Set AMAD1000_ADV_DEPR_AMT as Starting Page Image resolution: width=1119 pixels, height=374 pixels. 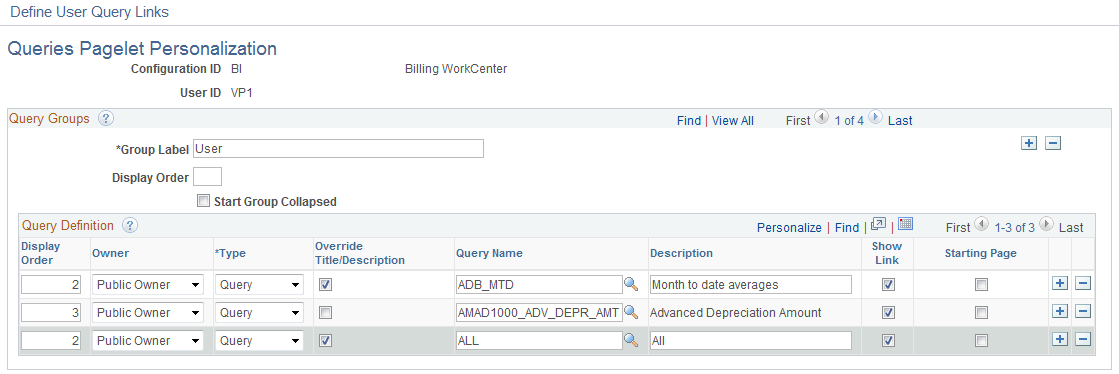982,313
